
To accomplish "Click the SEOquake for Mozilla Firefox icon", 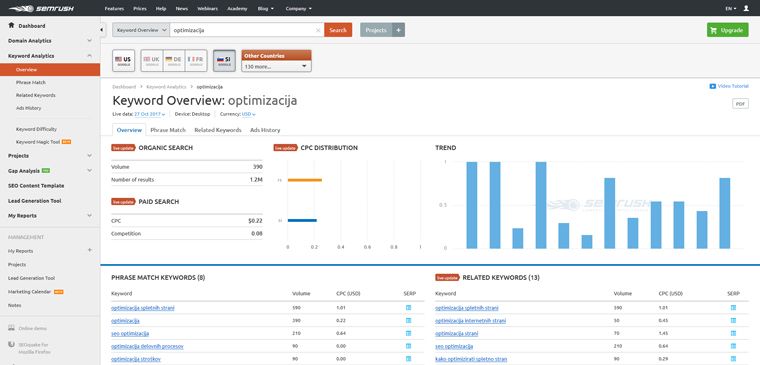I will pyautogui.click(x=11, y=345).
